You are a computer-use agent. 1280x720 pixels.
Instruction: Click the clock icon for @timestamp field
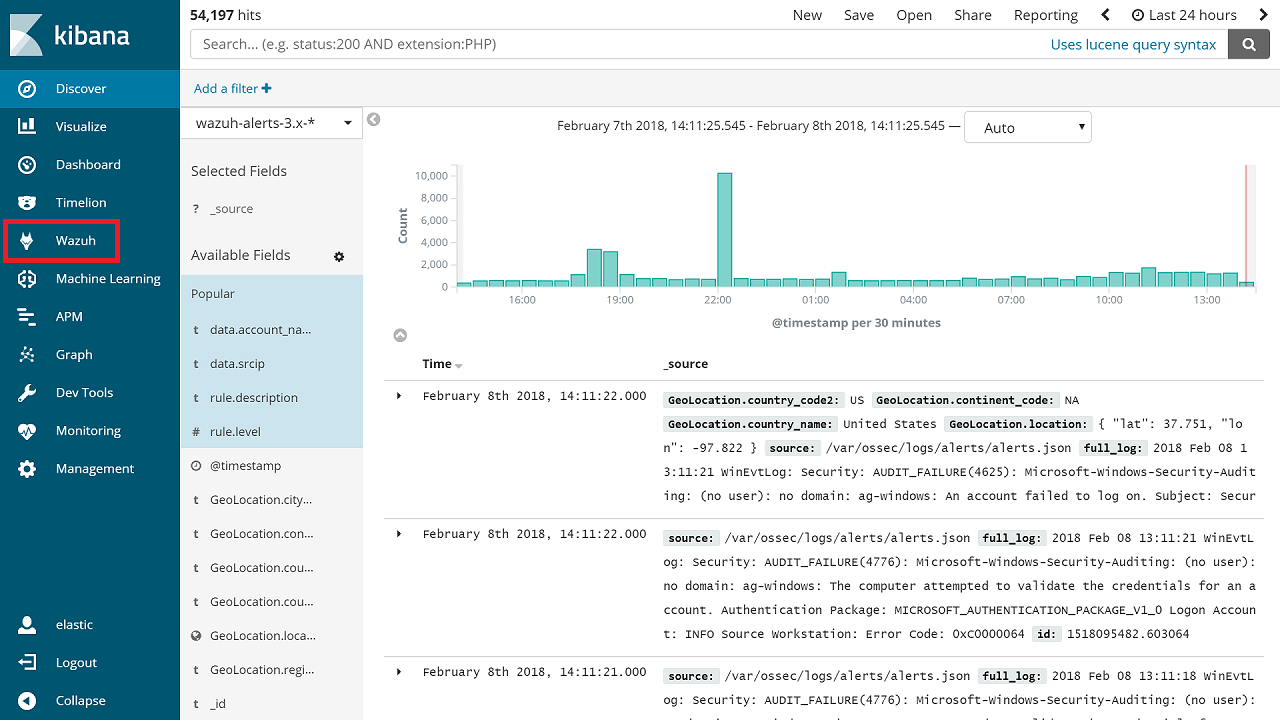pyautogui.click(x=196, y=466)
